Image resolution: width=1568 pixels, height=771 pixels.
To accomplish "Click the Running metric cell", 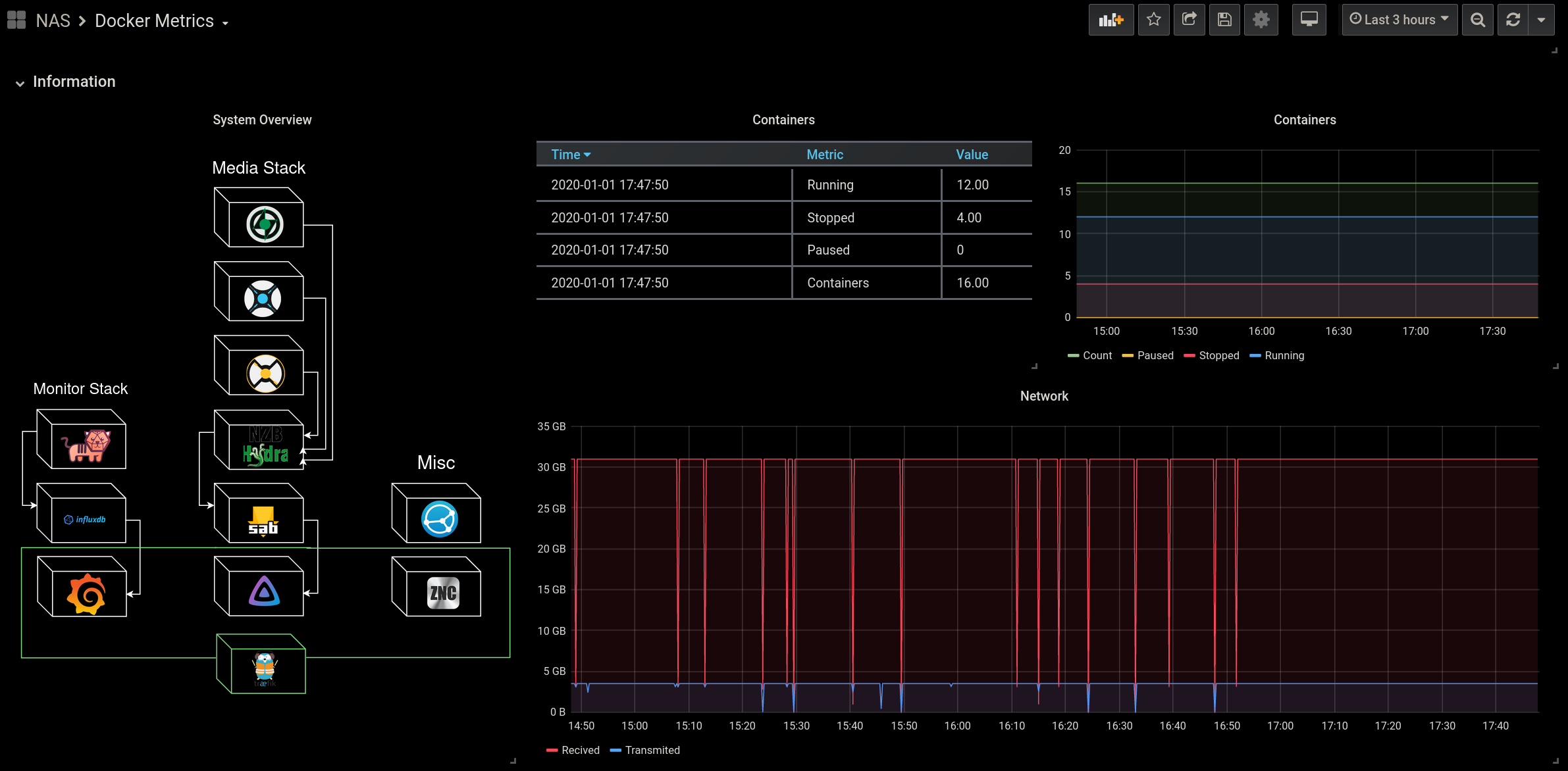I will click(867, 185).
